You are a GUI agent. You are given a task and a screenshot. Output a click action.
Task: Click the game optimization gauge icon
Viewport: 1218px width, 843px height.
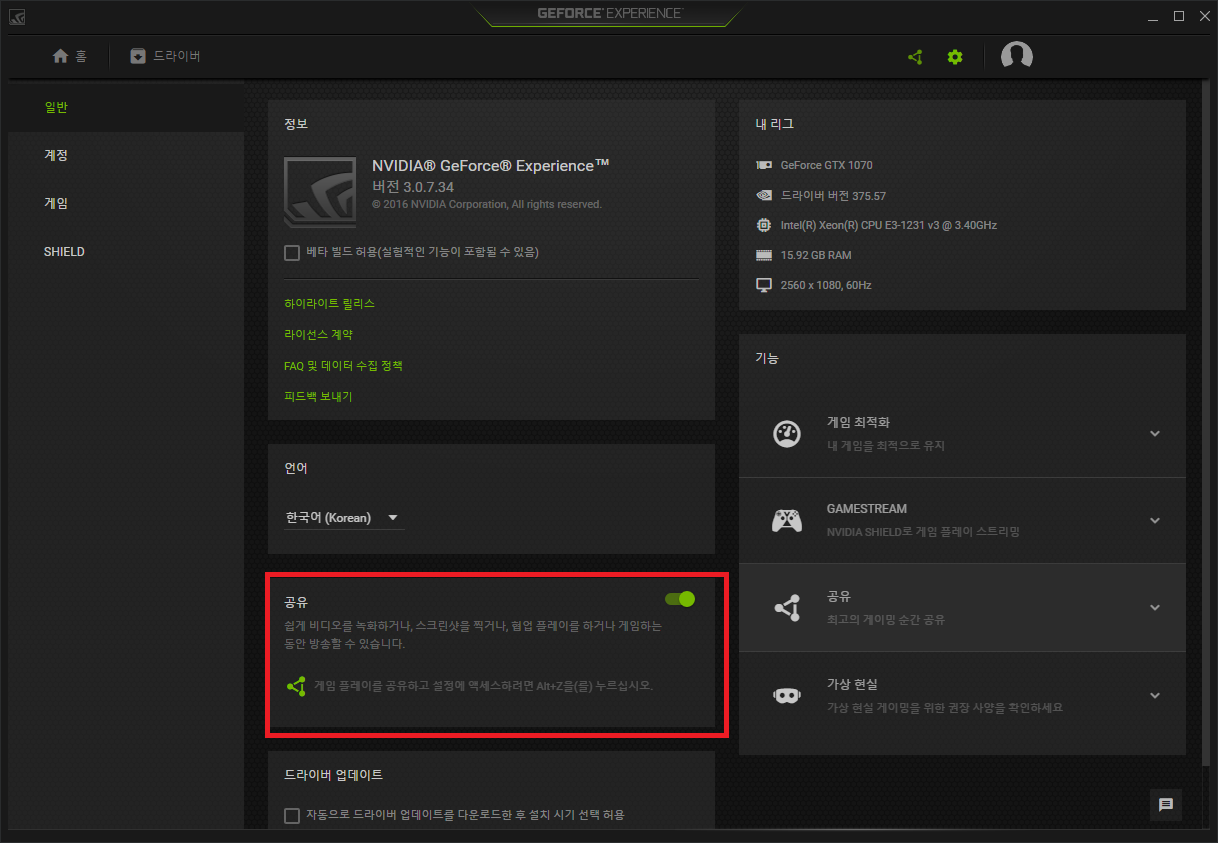[787, 433]
